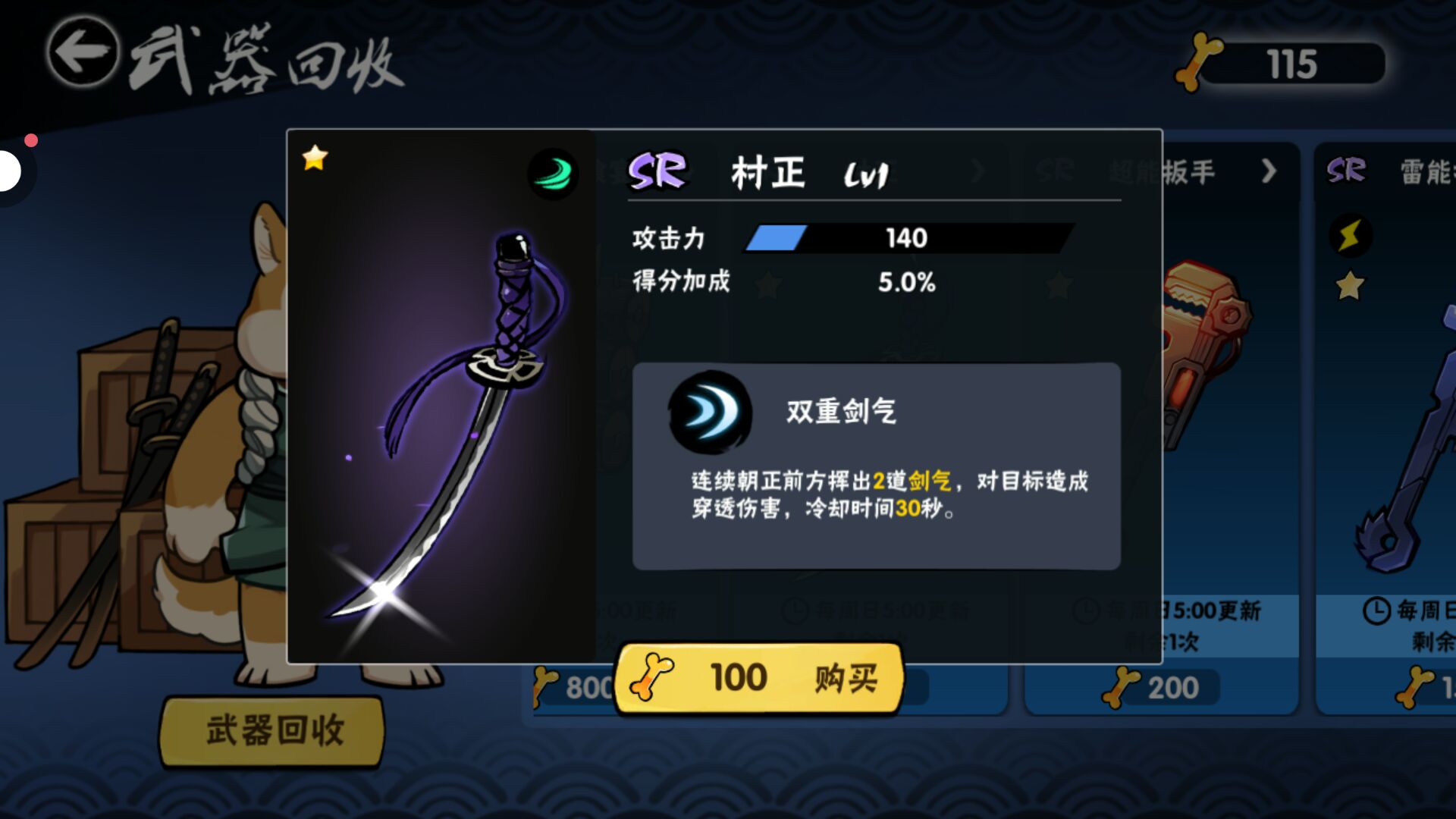Tap the bone currency icon beside 115
This screenshot has height=819, width=1456.
1199,61
